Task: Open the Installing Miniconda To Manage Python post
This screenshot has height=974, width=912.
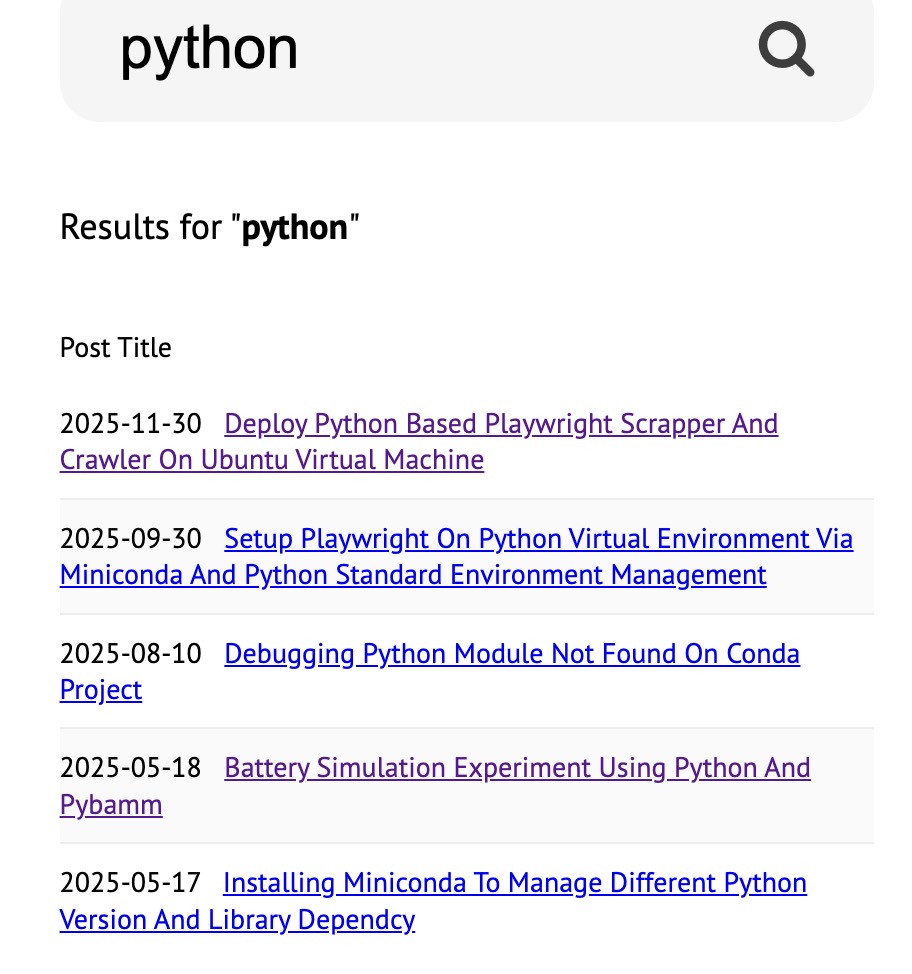Action: click(x=514, y=883)
